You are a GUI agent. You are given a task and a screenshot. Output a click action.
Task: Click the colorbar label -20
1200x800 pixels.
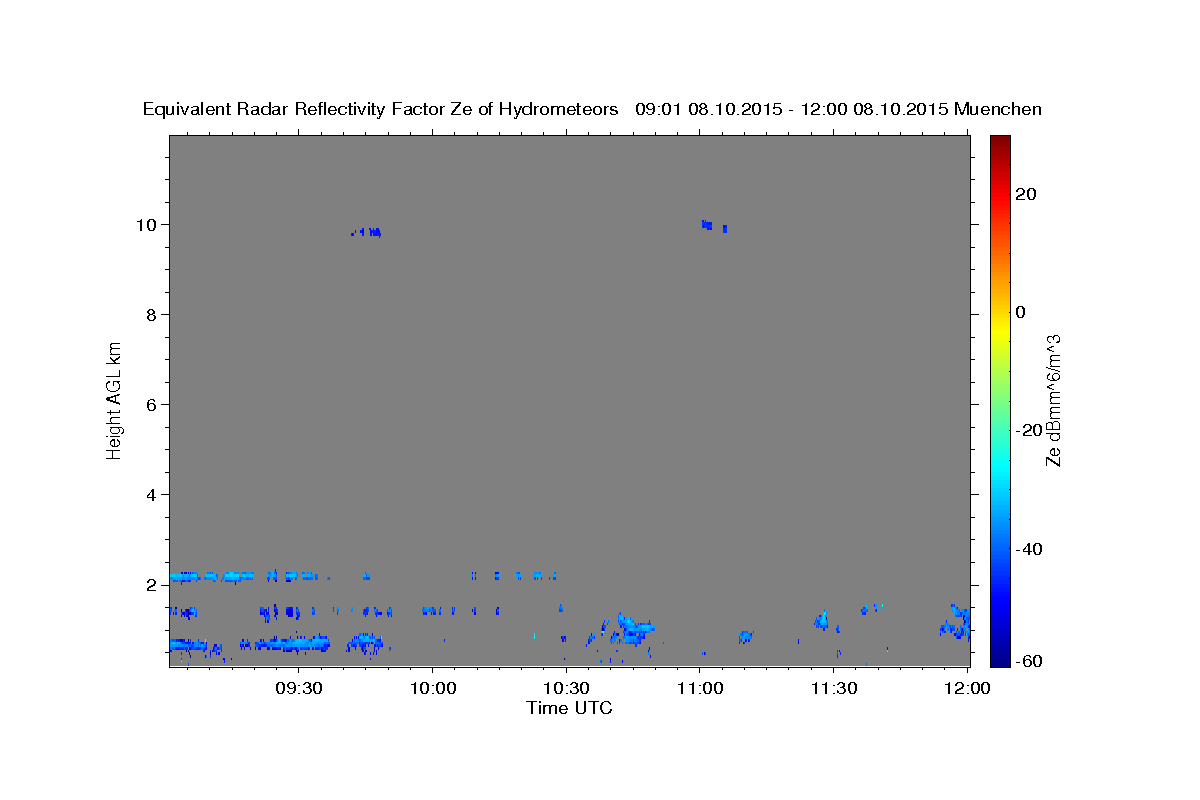[x=1030, y=430]
